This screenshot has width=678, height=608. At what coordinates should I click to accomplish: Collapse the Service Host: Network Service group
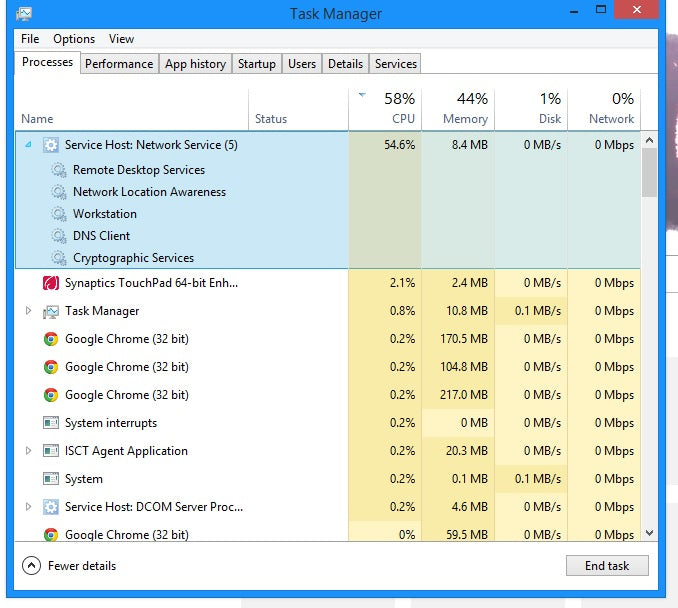28,145
